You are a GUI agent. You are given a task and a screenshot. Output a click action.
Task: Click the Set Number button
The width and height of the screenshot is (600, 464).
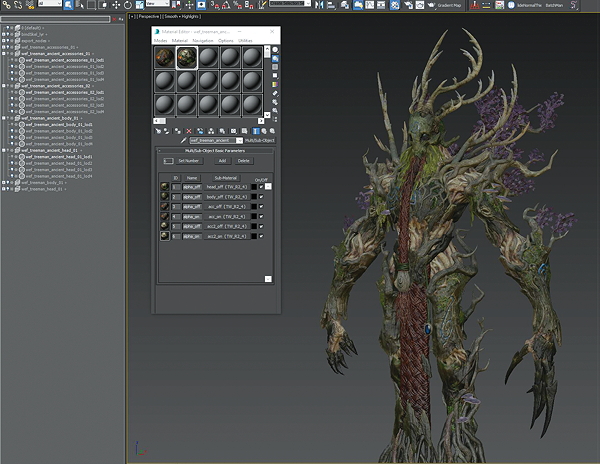189,161
